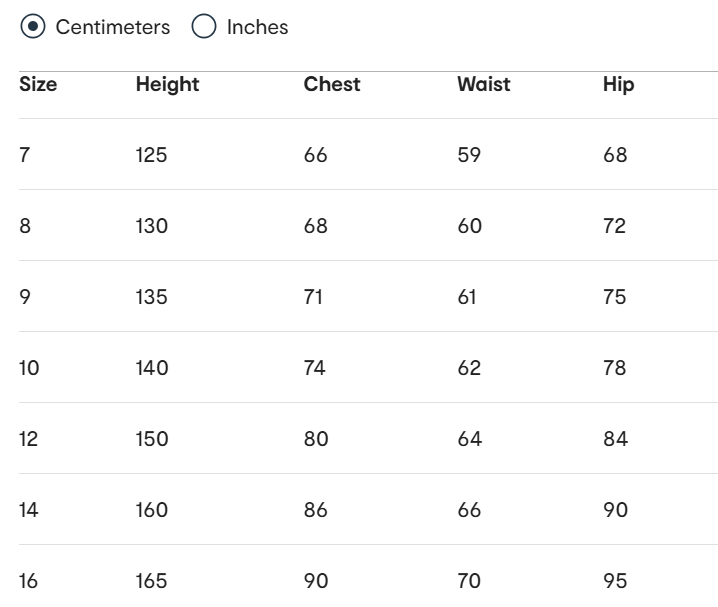Image resolution: width=718 pixels, height=607 pixels.
Task: Click the Waist column header
Action: tap(483, 85)
